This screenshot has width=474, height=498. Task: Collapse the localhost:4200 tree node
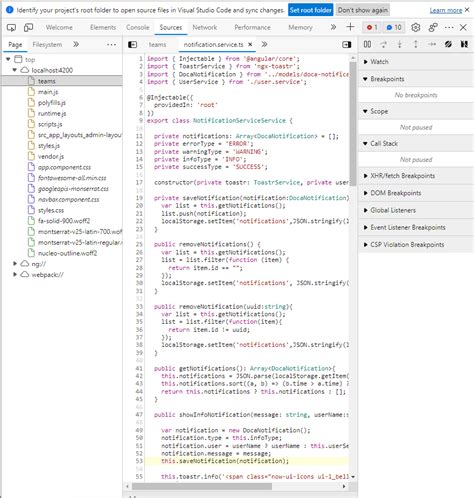(15, 70)
